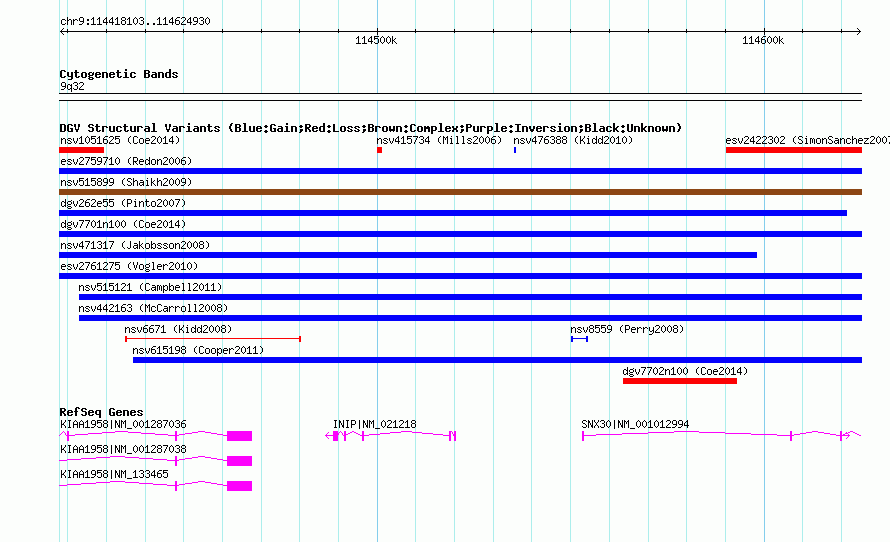Open the INIP|NM_021218 gene label
This screenshot has height=542, width=890.
[x=375, y=424]
